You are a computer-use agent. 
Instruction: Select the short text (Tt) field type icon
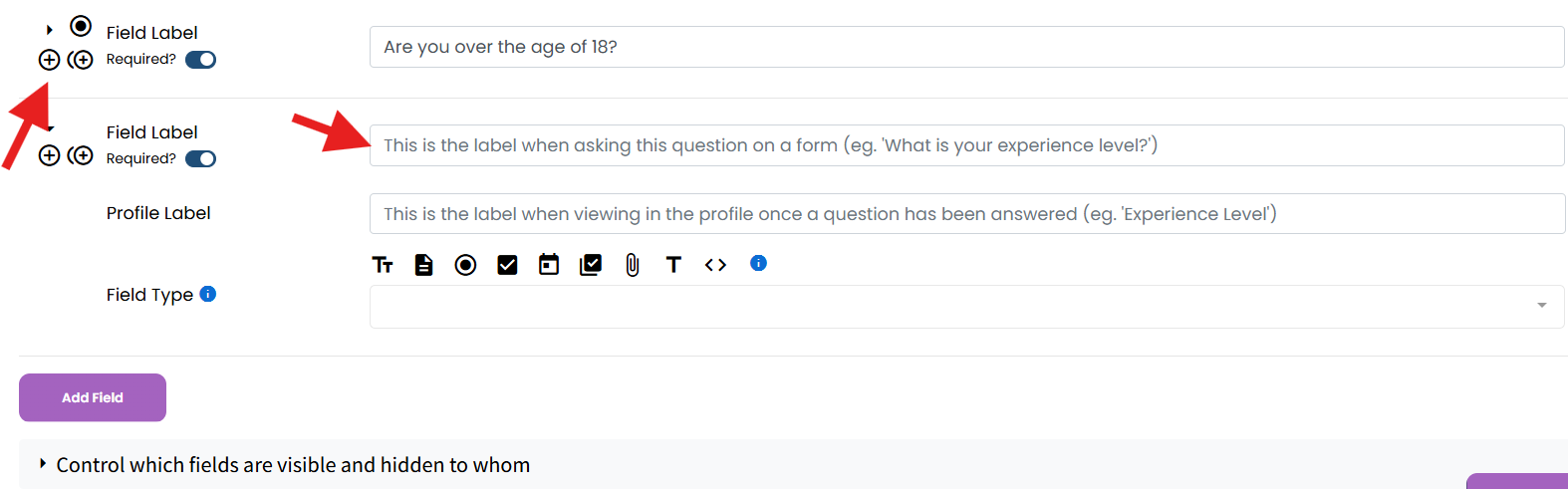tap(383, 265)
